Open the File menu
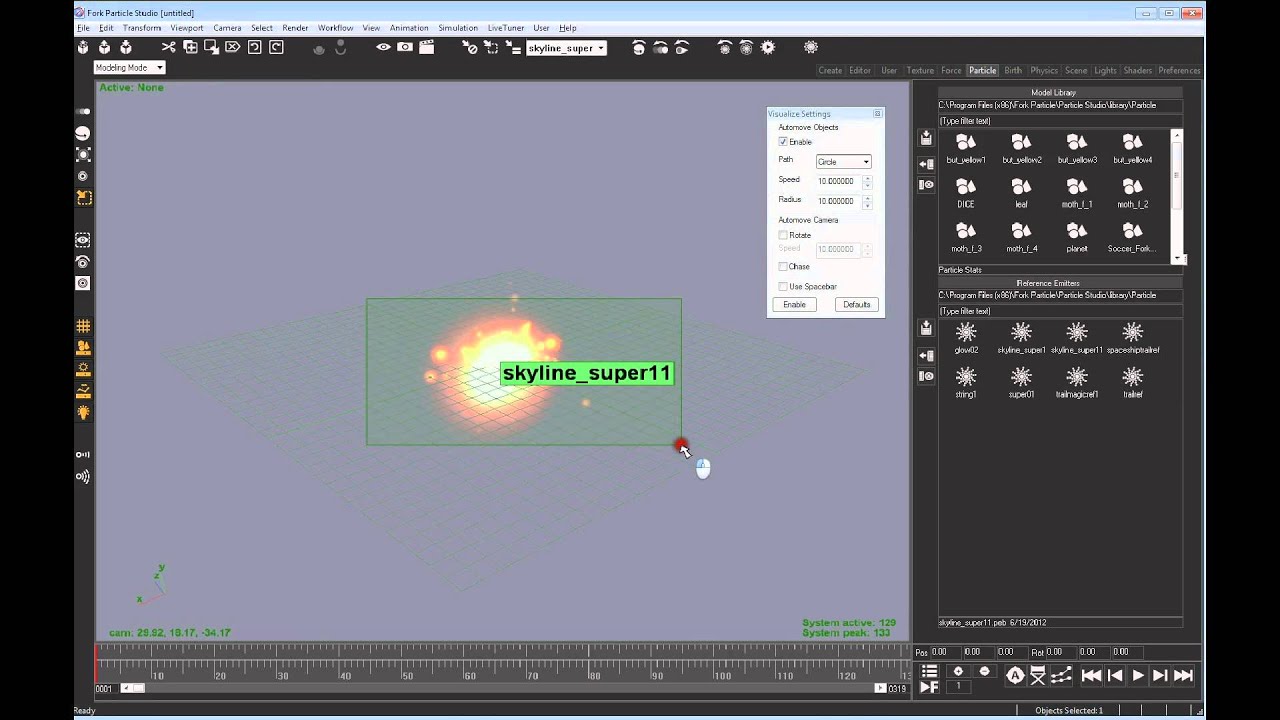 83,28
